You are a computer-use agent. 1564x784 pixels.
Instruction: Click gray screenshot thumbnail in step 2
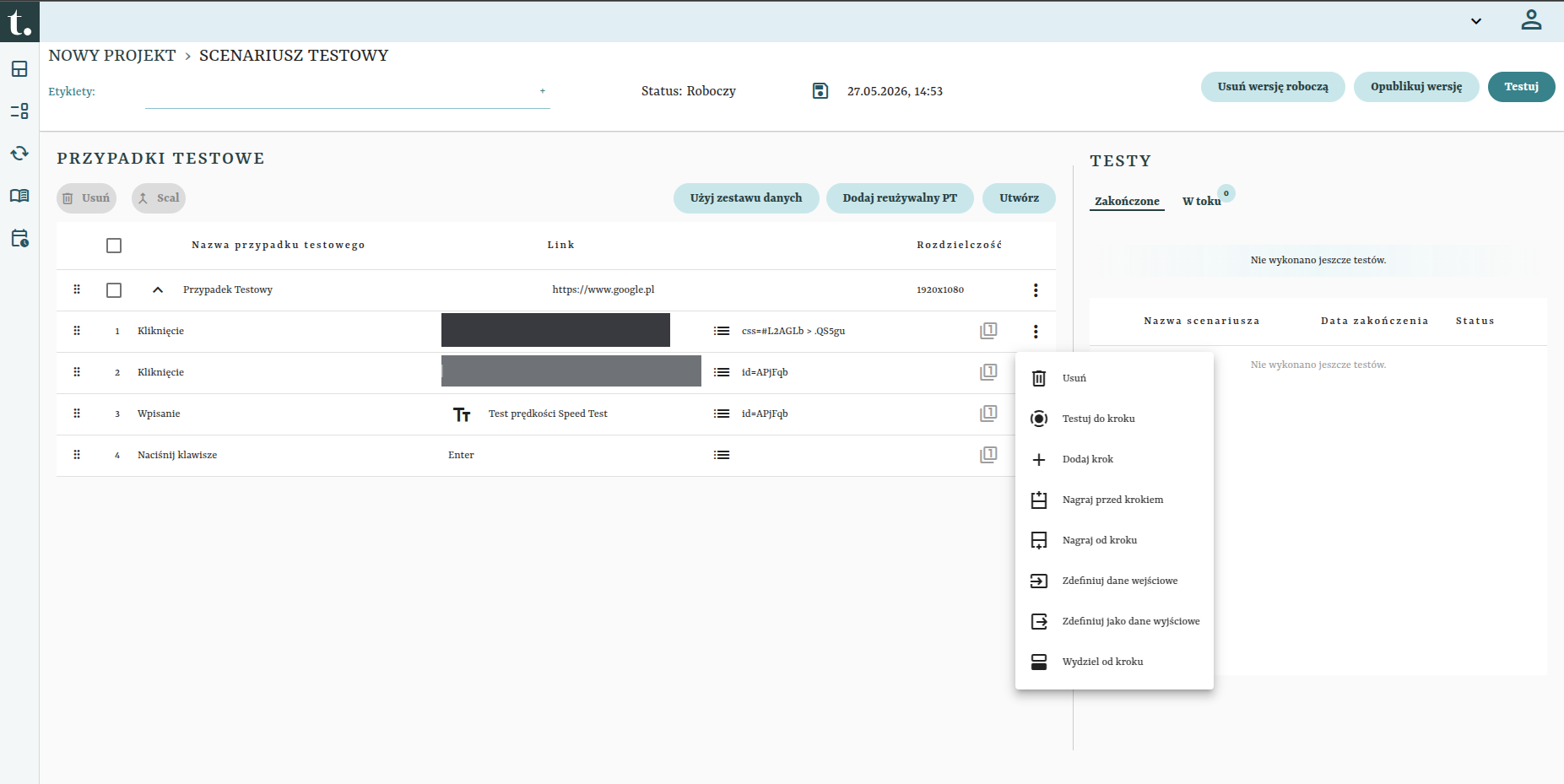click(x=571, y=371)
